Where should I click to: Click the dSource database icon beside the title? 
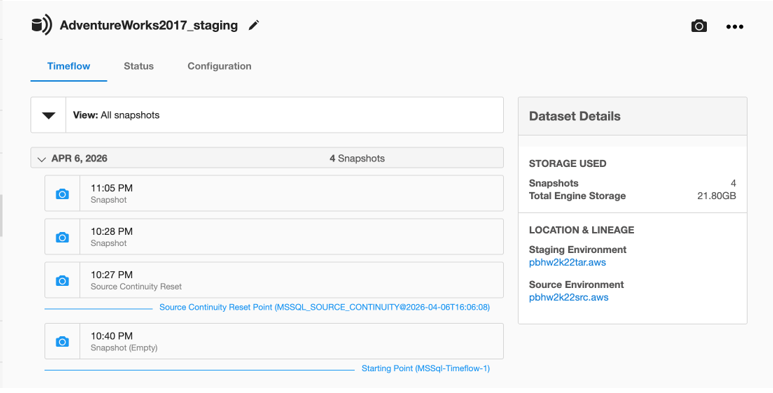[x=41, y=25]
